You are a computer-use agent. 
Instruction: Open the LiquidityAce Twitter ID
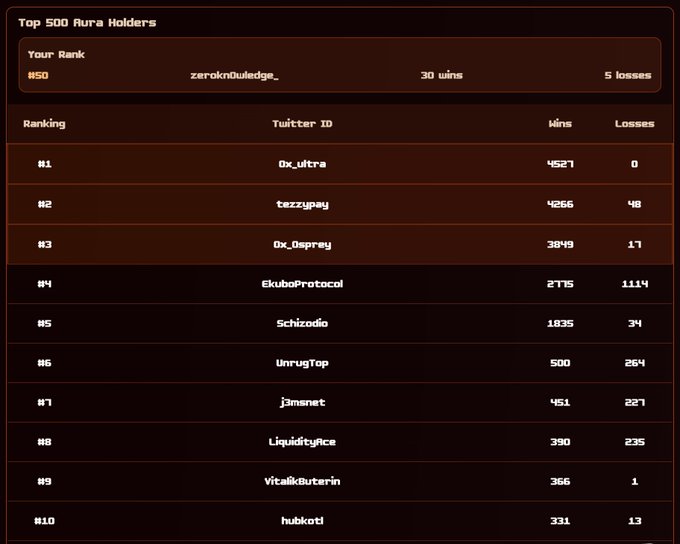302,442
